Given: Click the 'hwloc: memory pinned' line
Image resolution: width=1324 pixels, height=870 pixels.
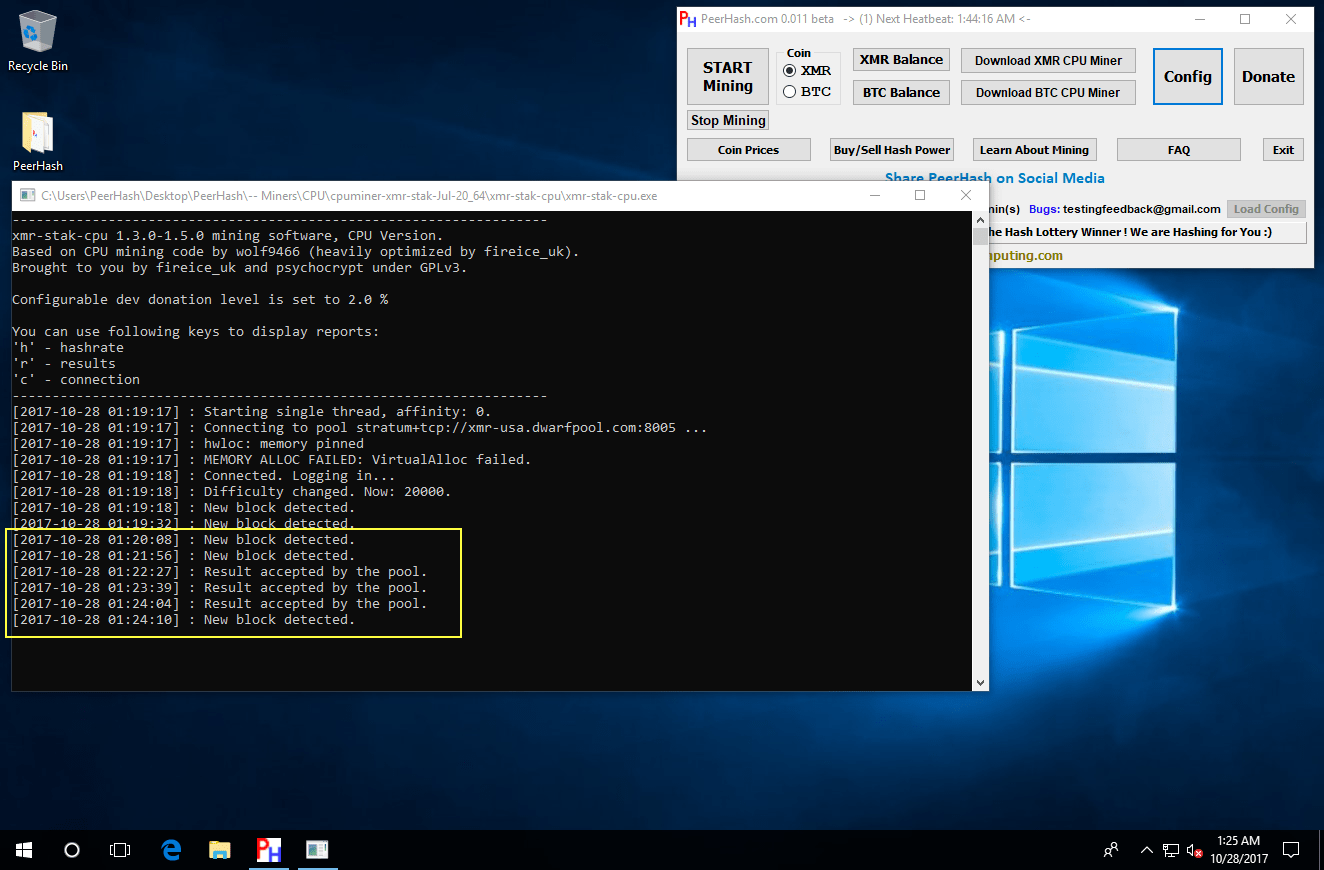Looking at the screenshot, I should pyautogui.click(x=188, y=443).
